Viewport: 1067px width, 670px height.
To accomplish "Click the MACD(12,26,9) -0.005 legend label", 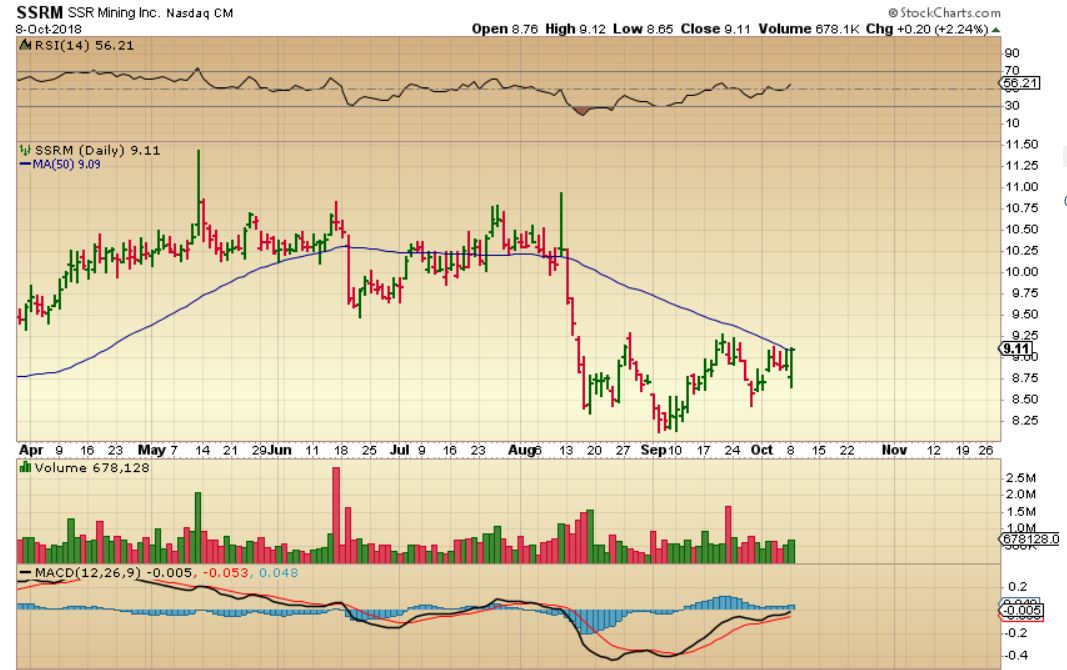I will pos(114,573).
